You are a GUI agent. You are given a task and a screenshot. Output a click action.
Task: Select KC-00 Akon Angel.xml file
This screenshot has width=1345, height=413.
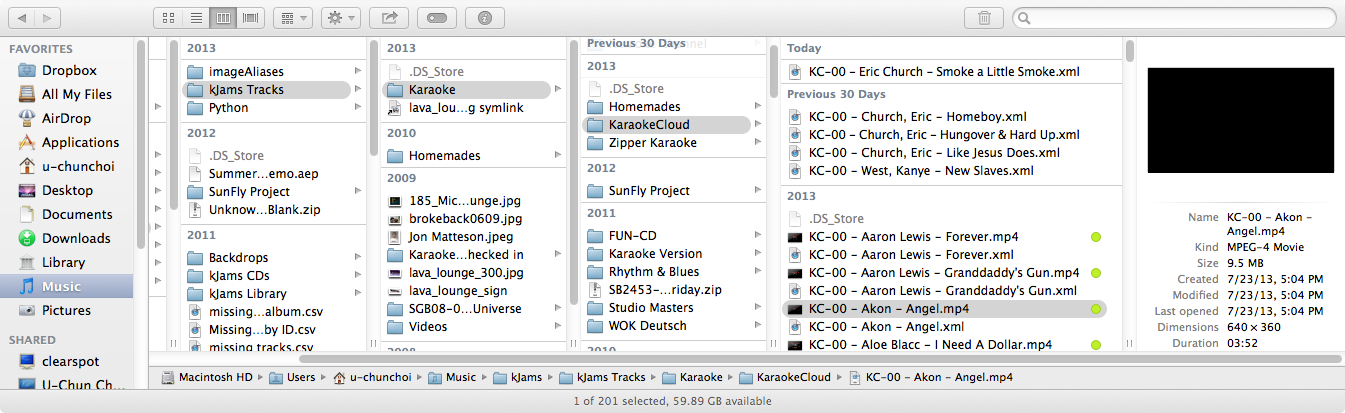click(x=886, y=327)
